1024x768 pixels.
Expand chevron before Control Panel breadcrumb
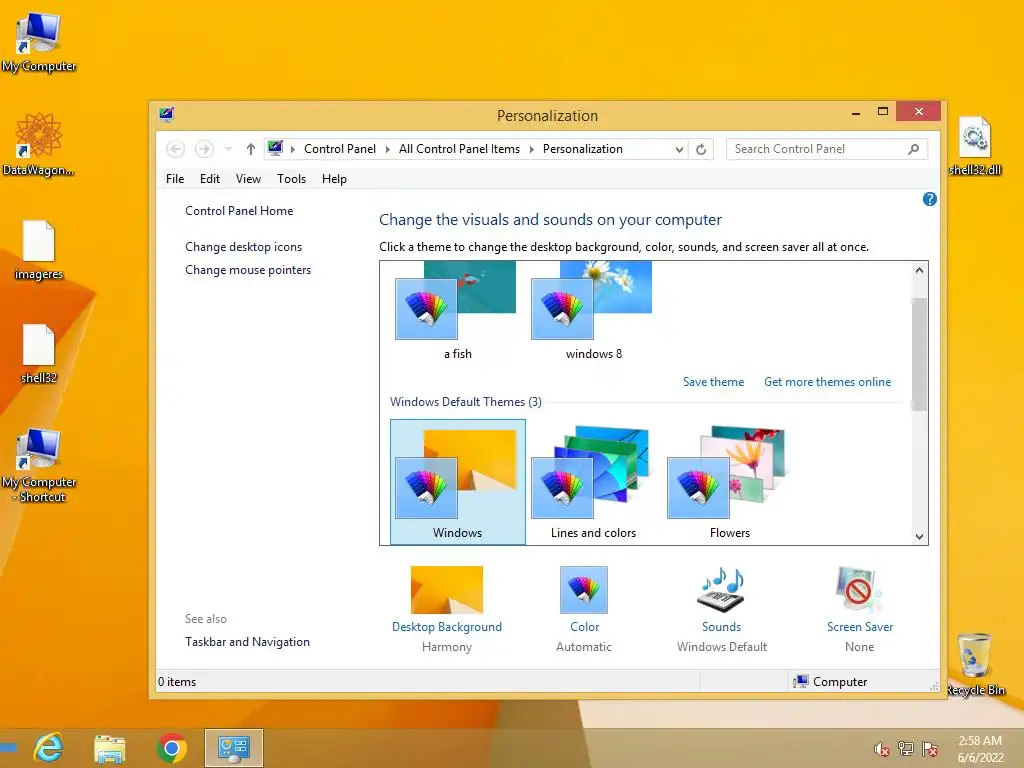click(x=293, y=149)
